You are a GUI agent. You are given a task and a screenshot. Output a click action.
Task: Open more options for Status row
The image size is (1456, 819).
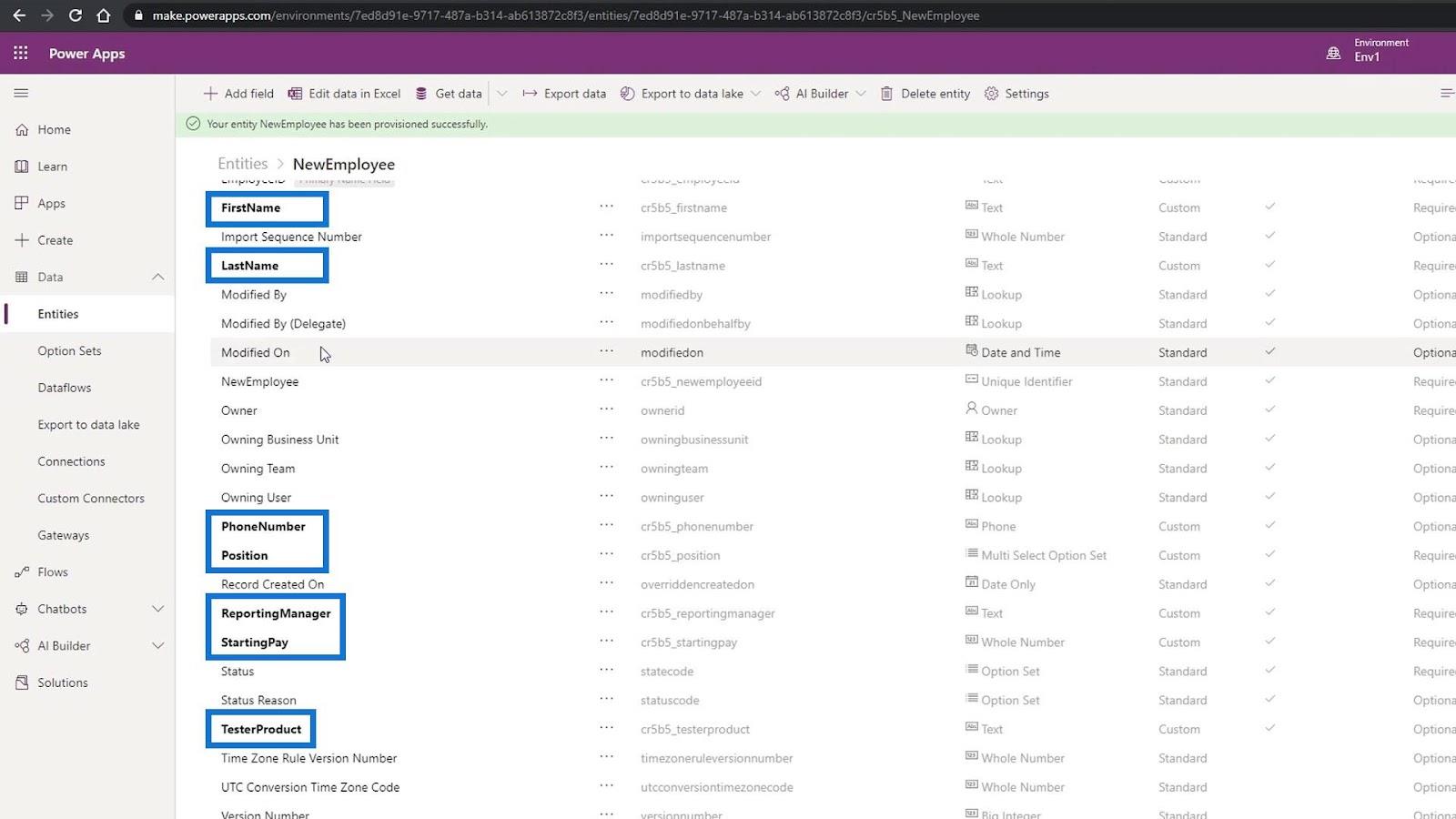606,671
